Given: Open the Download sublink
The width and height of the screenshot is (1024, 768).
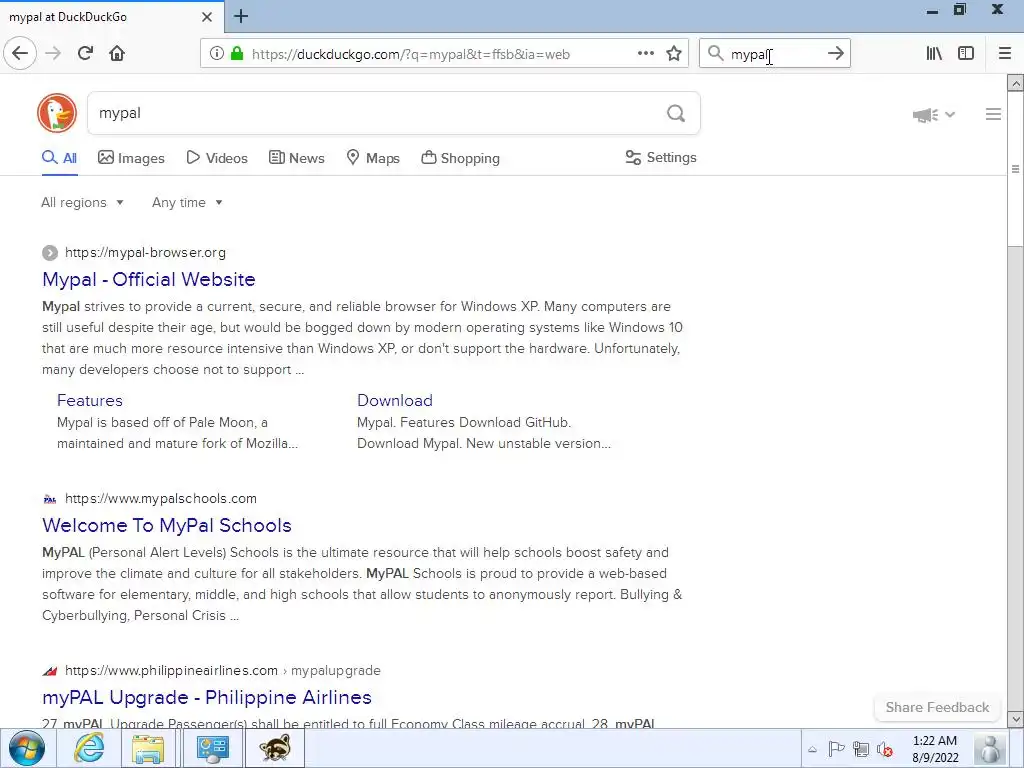Looking at the screenshot, I should [394, 400].
